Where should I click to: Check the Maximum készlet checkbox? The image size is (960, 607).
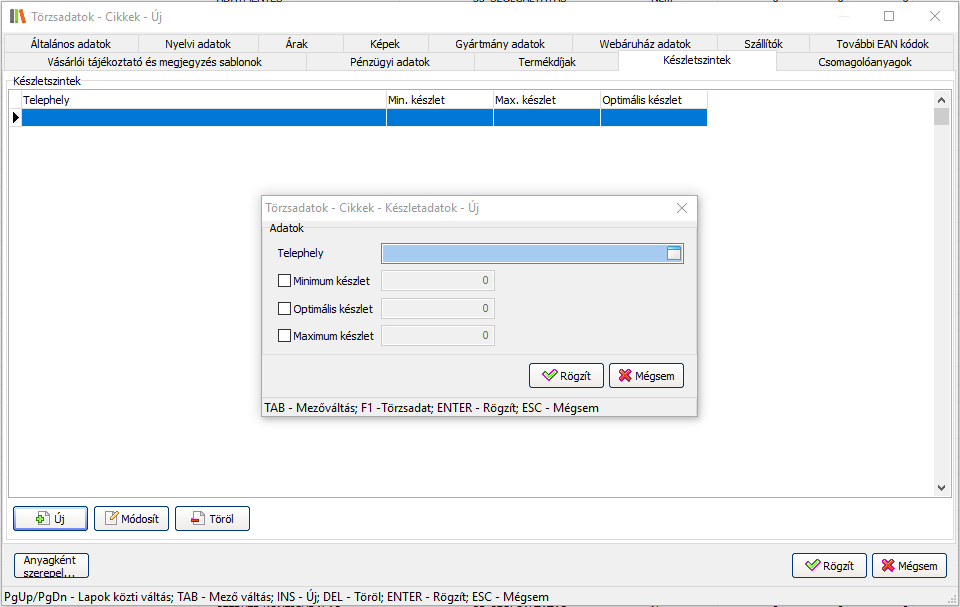pyautogui.click(x=284, y=336)
